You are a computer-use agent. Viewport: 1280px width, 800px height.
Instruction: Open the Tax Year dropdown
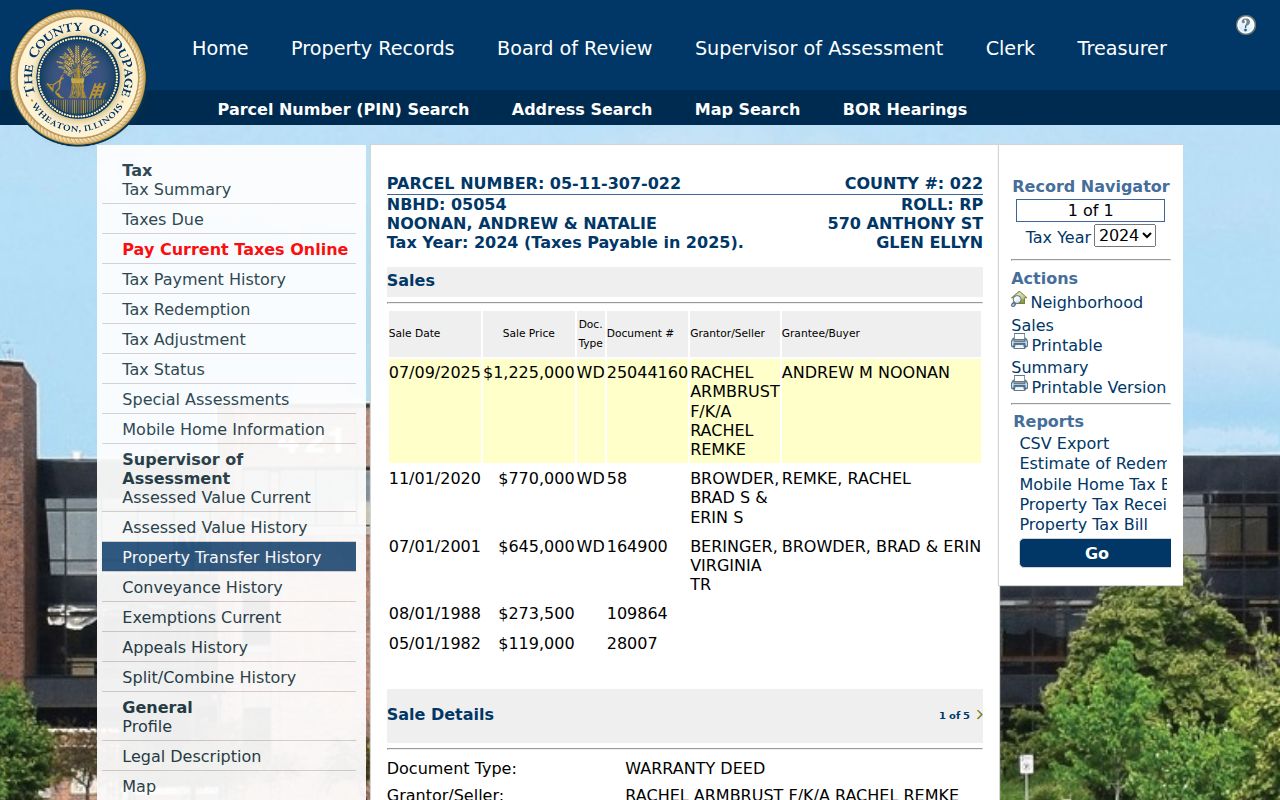click(x=1125, y=236)
